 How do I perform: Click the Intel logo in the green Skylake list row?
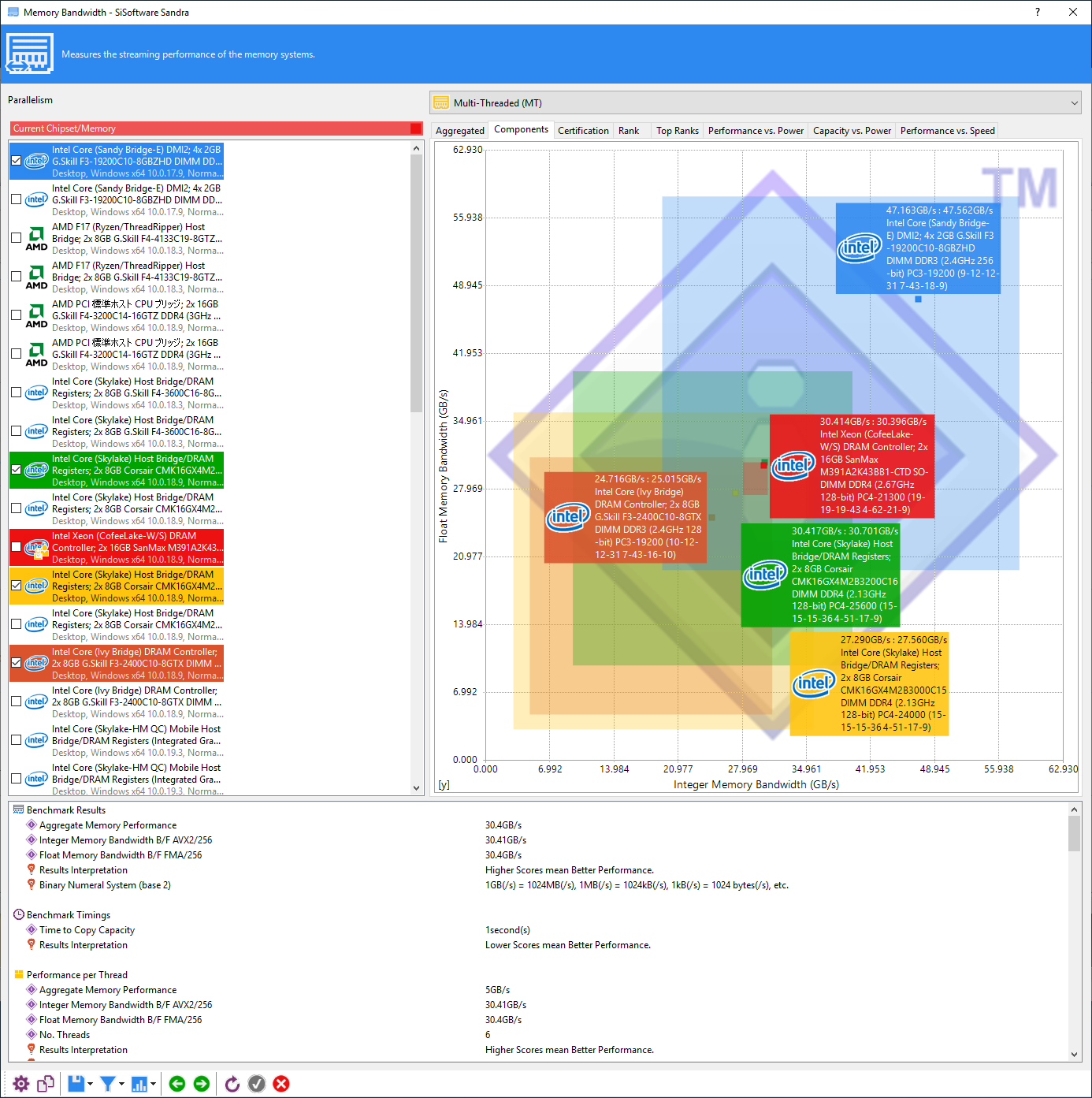[x=37, y=470]
